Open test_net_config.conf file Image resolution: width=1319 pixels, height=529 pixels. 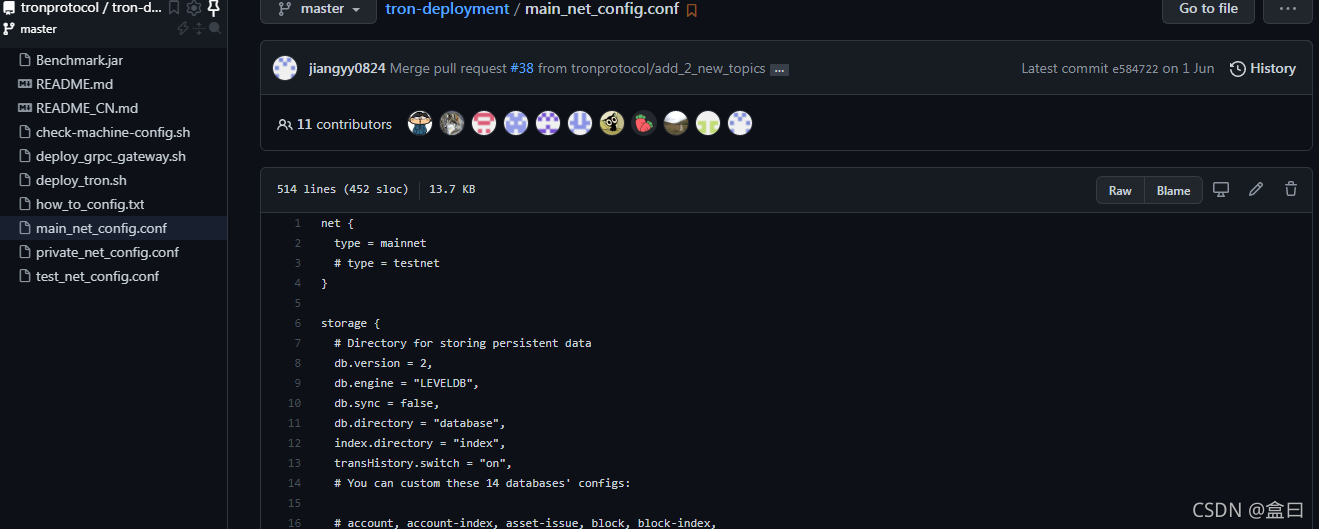(97, 276)
